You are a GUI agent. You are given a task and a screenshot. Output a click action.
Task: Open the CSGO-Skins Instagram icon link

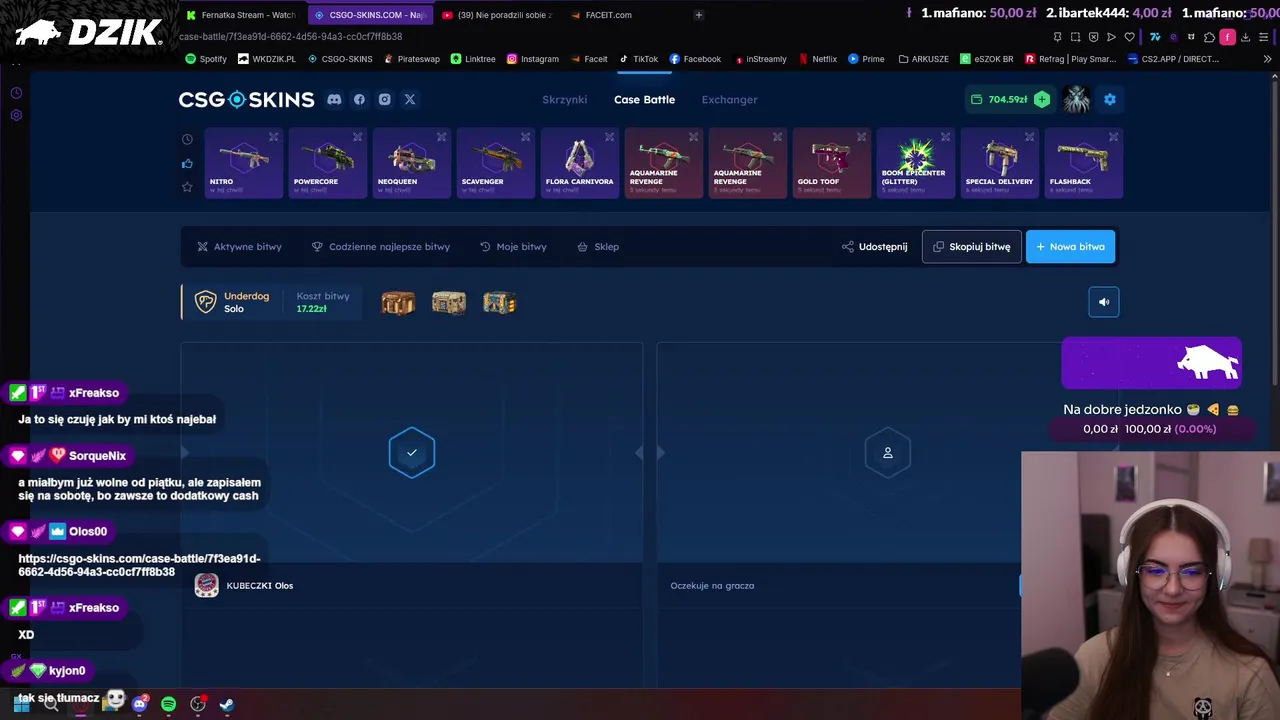384,99
